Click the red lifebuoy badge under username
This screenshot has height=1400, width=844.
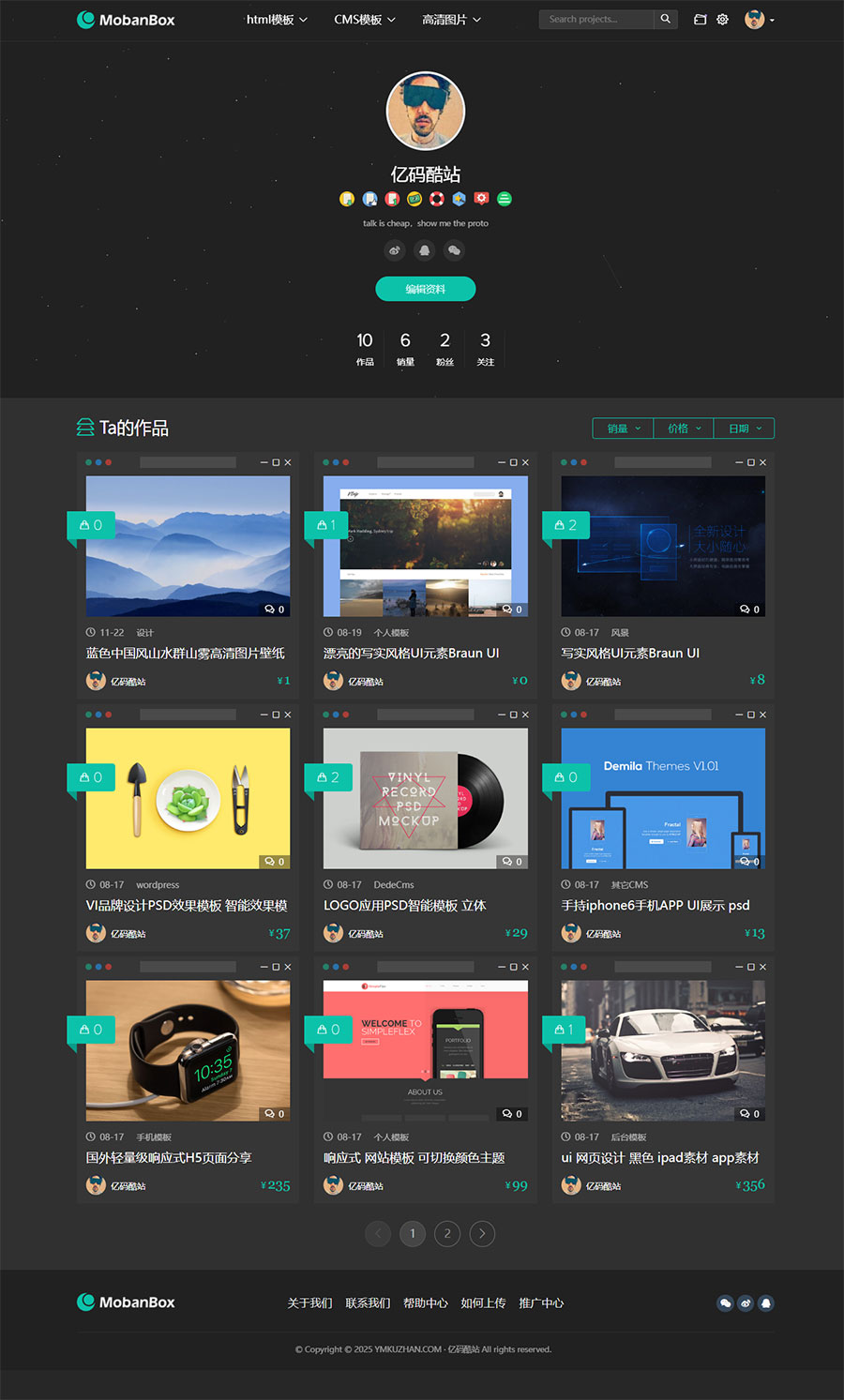tap(437, 199)
